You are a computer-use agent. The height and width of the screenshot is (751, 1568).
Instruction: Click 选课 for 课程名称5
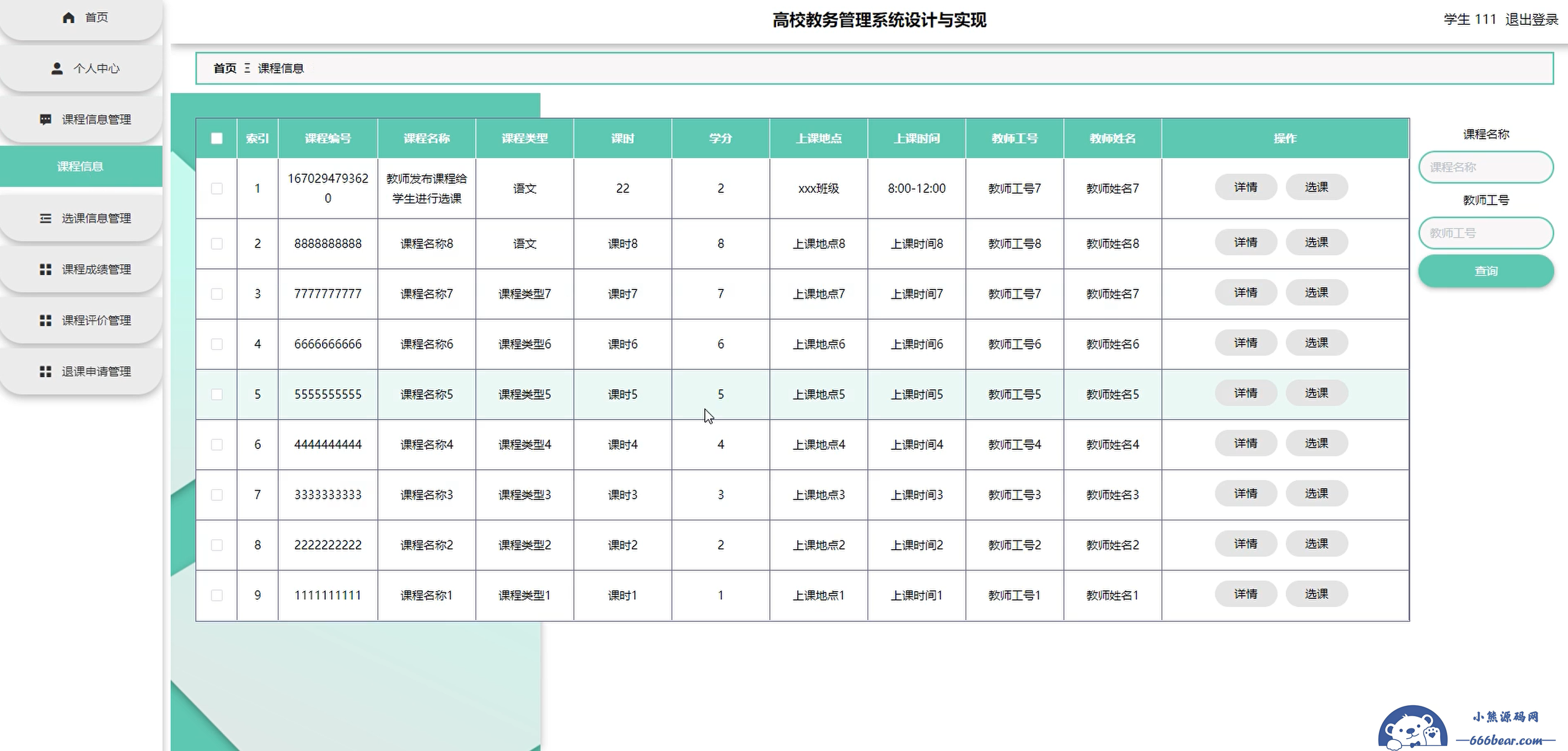coord(1317,393)
